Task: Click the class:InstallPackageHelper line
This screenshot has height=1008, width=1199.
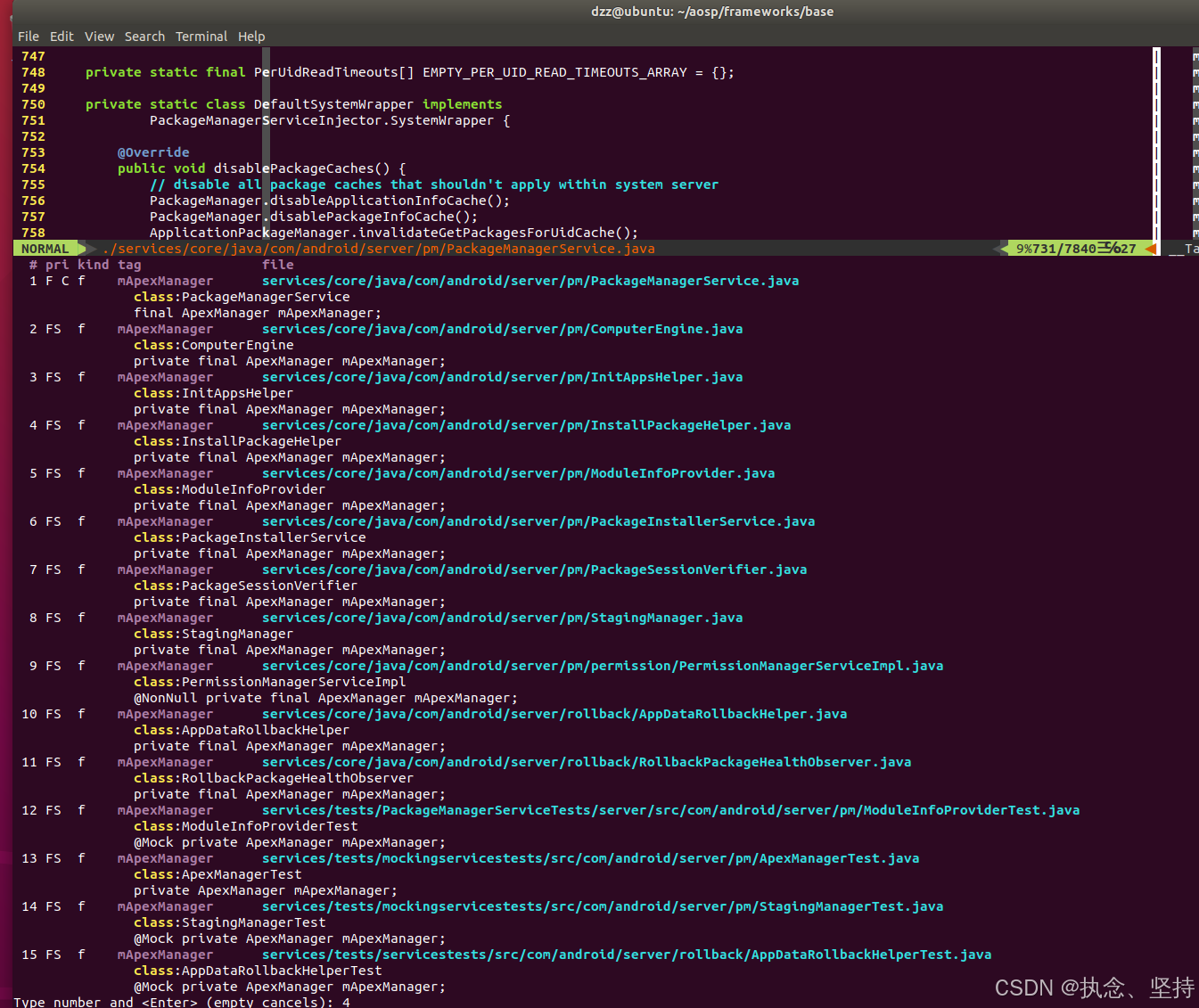Action: coord(238,441)
